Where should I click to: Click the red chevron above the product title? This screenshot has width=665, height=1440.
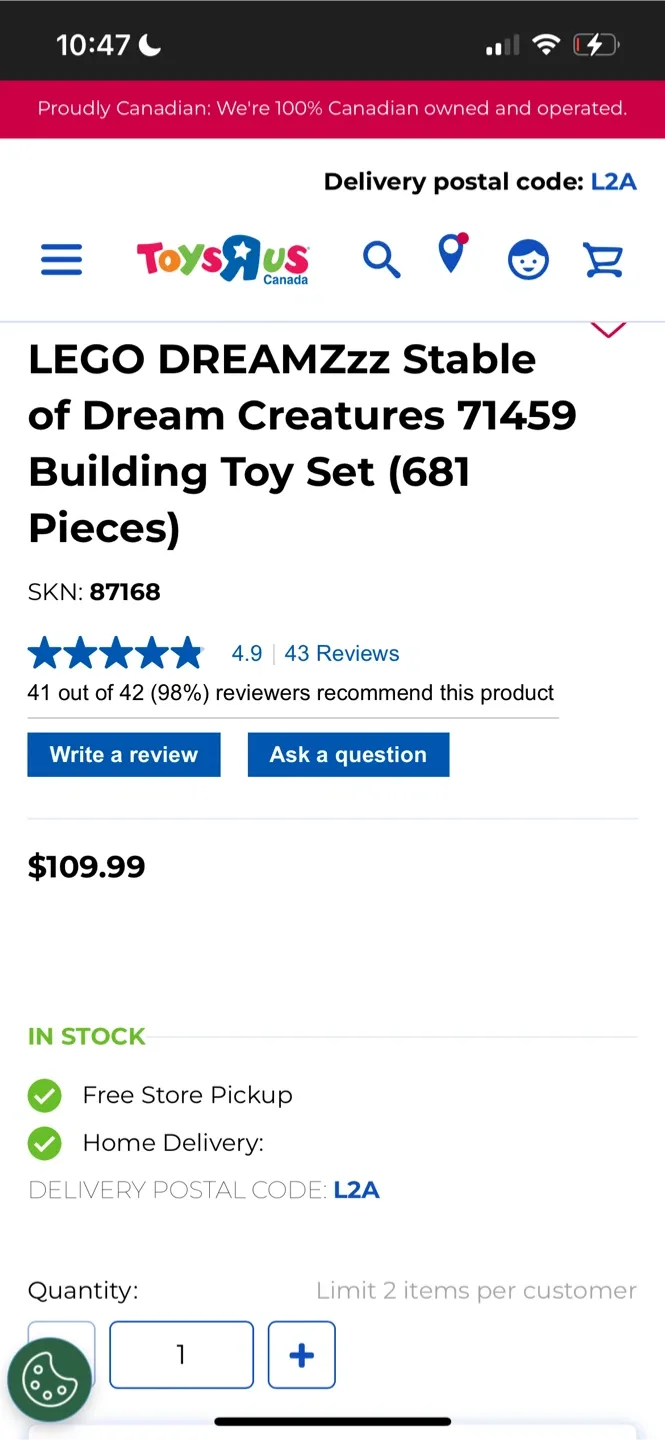(x=608, y=328)
